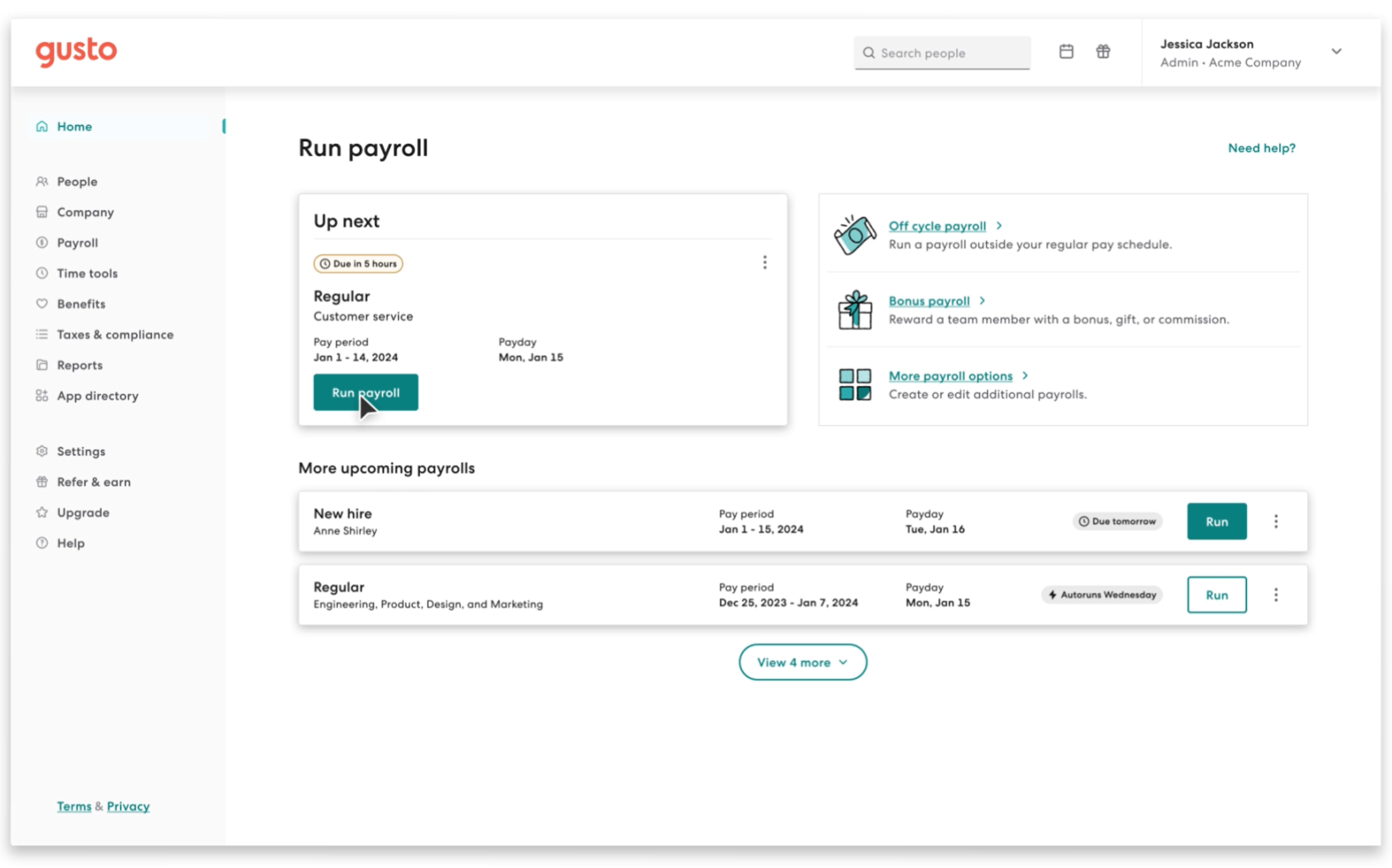The width and height of the screenshot is (1392, 868).
Task: Click the calendar icon in header
Action: tap(1066, 52)
